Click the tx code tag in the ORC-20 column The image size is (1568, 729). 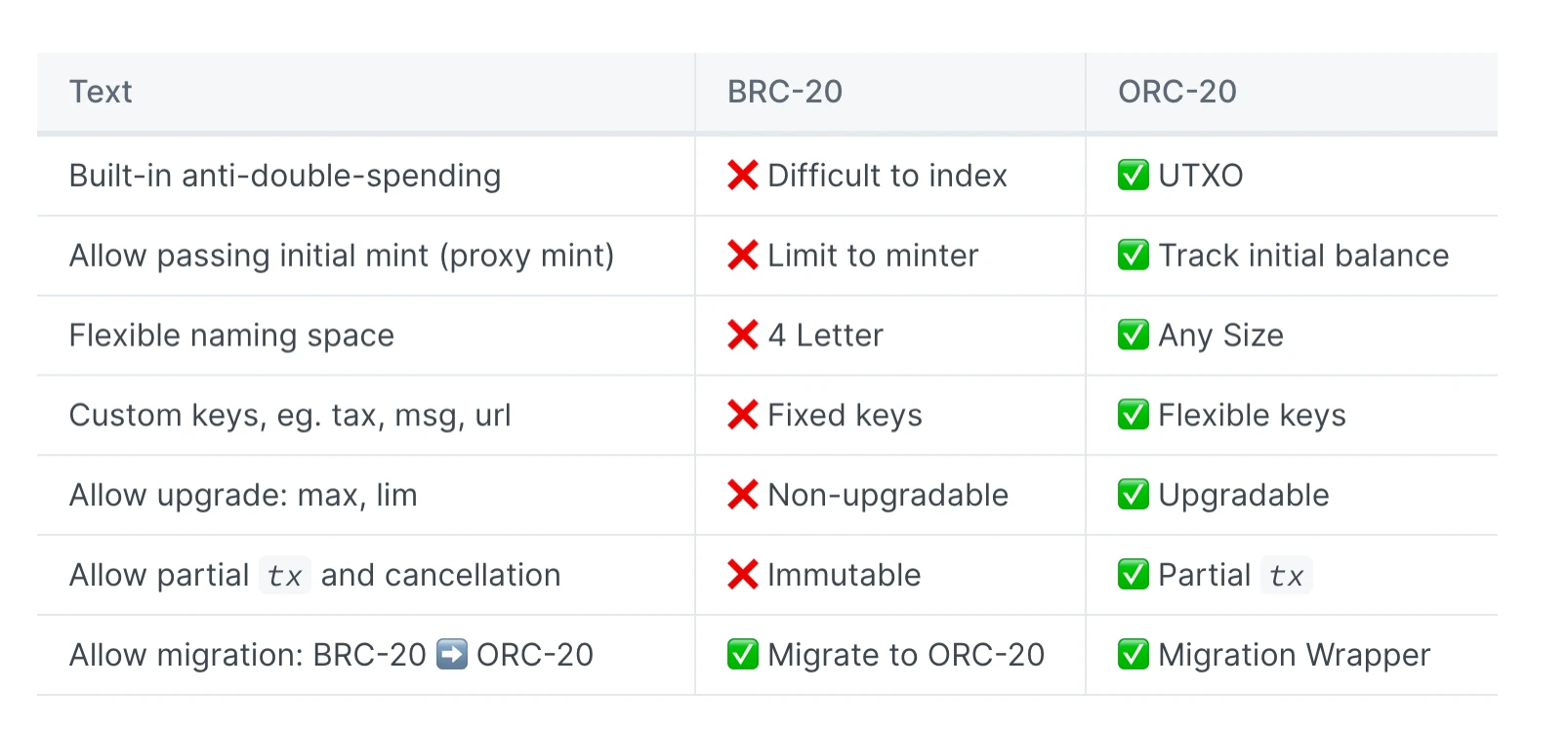pos(1287,576)
